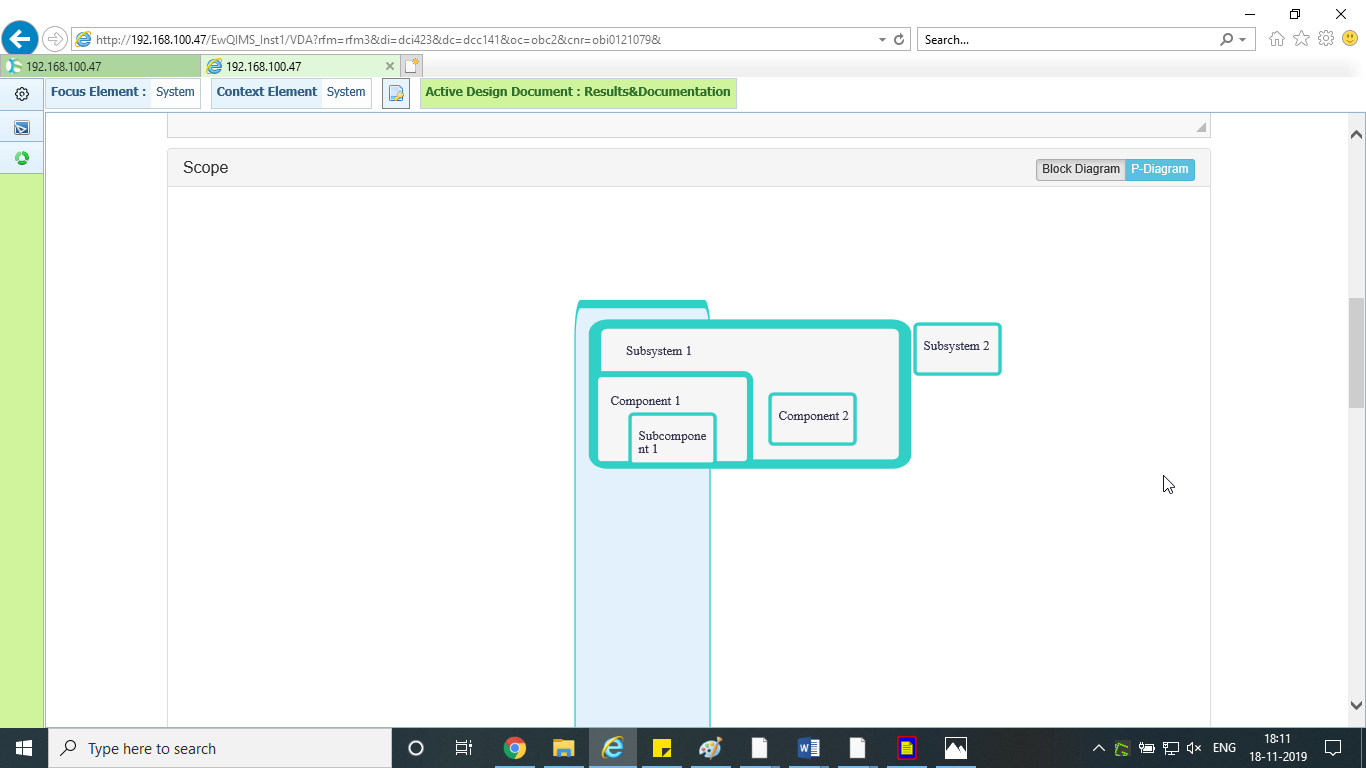Open the Windows Start menu

pyautogui.click(x=24, y=748)
